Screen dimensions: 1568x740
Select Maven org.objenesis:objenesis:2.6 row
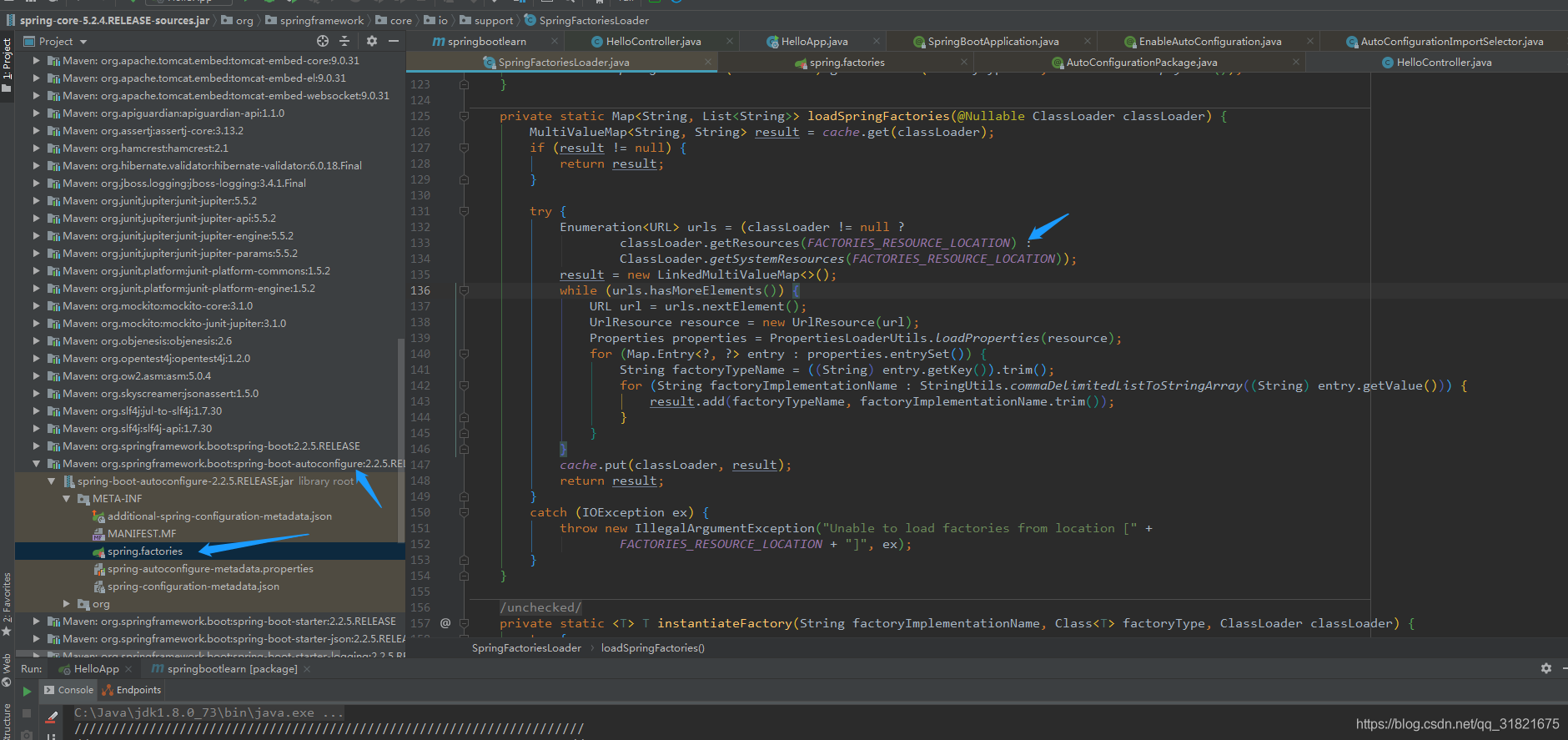point(210,340)
